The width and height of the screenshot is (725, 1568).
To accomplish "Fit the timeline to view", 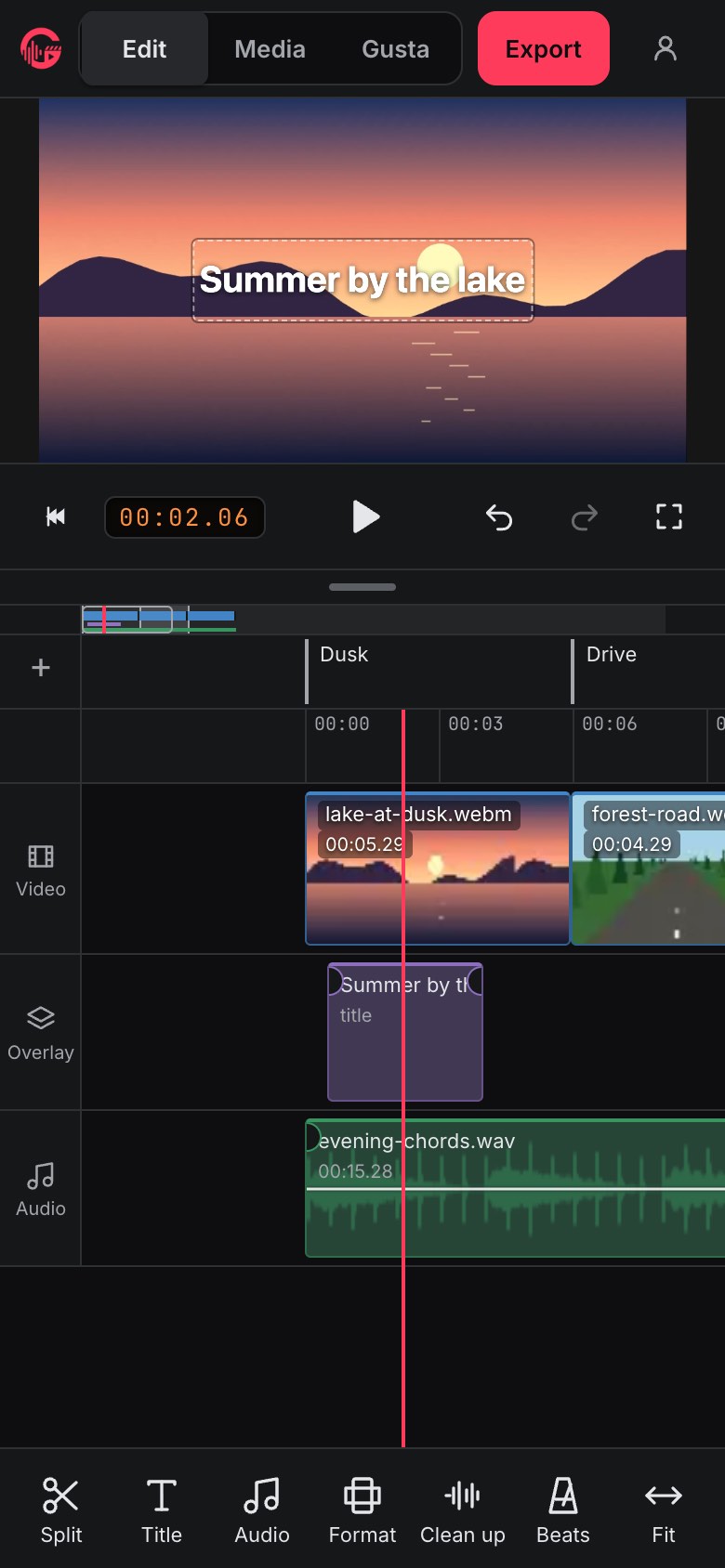I will tap(664, 1510).
